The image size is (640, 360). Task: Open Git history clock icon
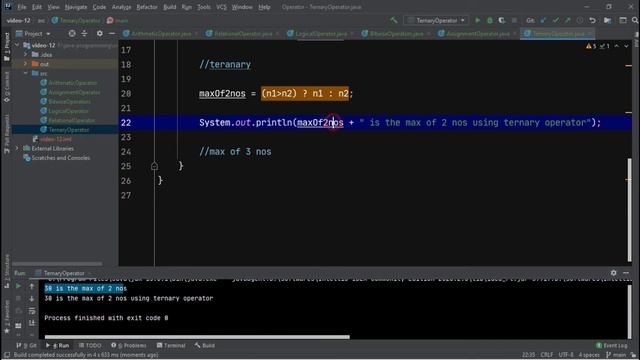pos(580,20)
